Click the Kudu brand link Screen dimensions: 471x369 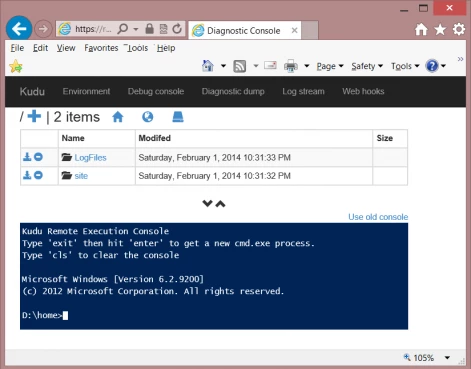pyautogui.click(x=32, y=91)
